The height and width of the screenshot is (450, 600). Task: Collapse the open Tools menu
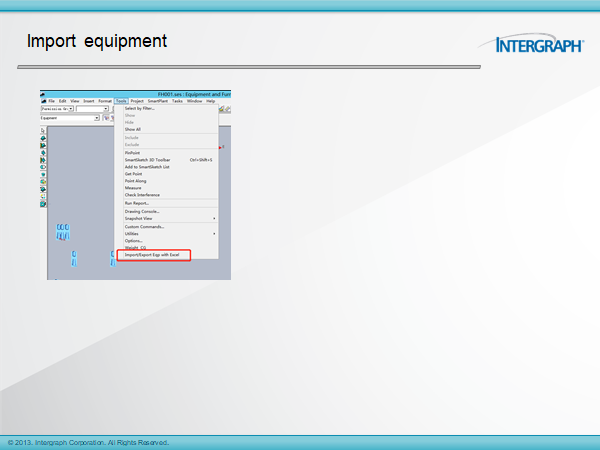click(121, 101)
